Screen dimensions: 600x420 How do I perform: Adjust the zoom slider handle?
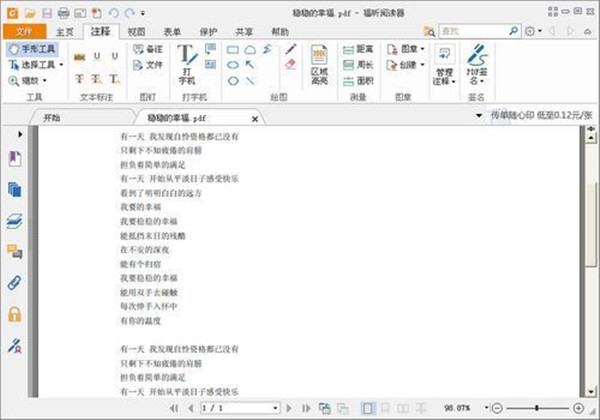pyautogui.click(x=537, y=408)
